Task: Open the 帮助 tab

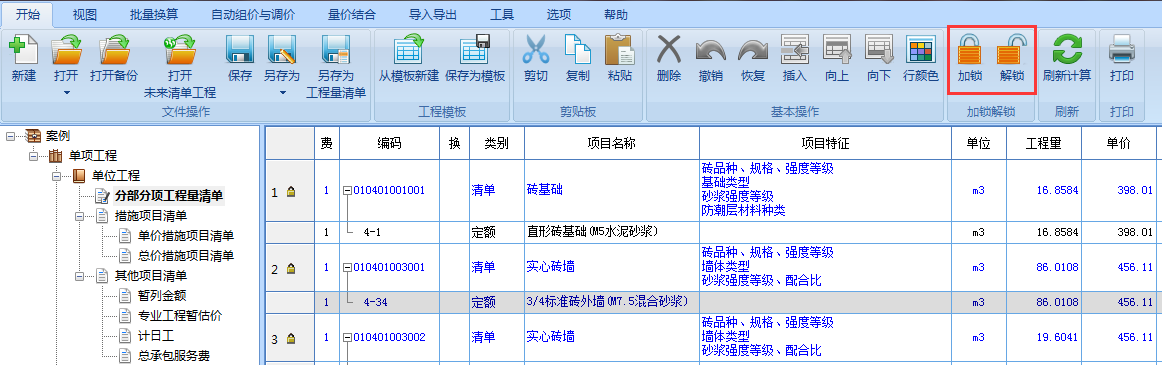Action: (616, 14)
